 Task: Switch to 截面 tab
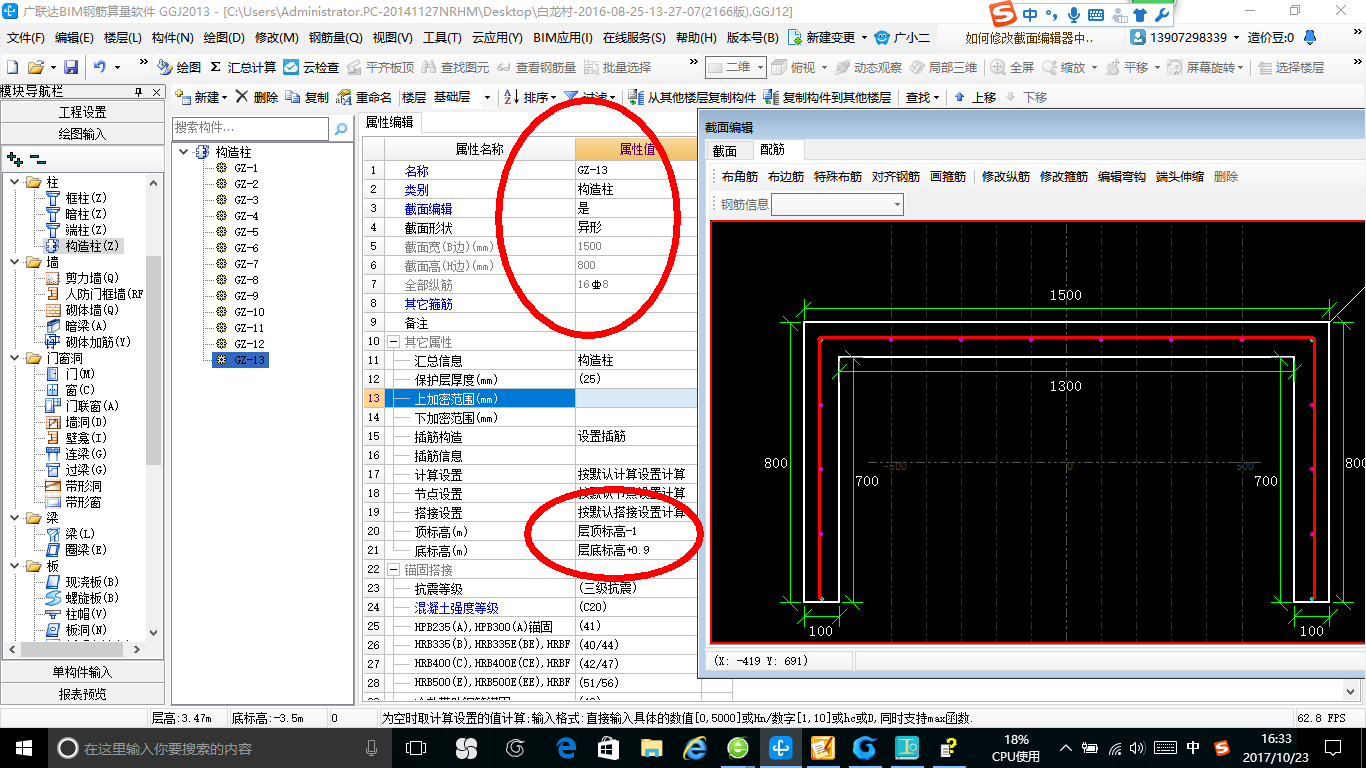pos(725,151)
